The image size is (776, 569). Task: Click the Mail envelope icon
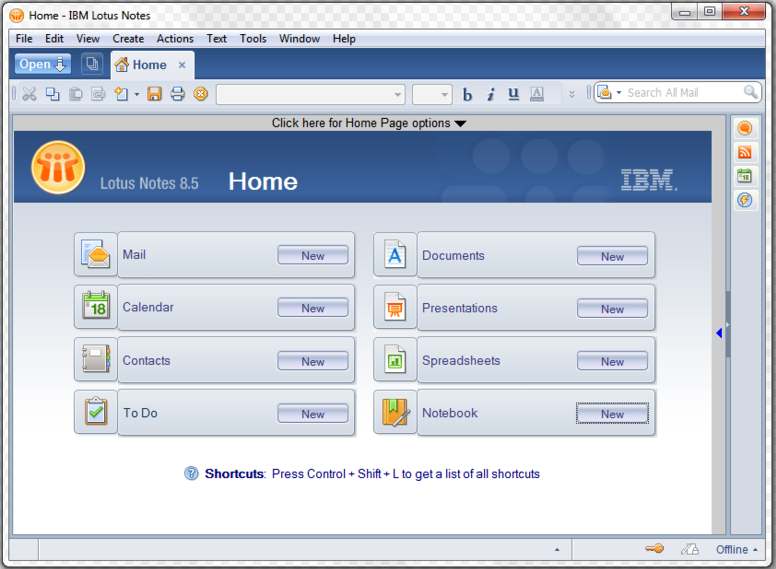96,254
